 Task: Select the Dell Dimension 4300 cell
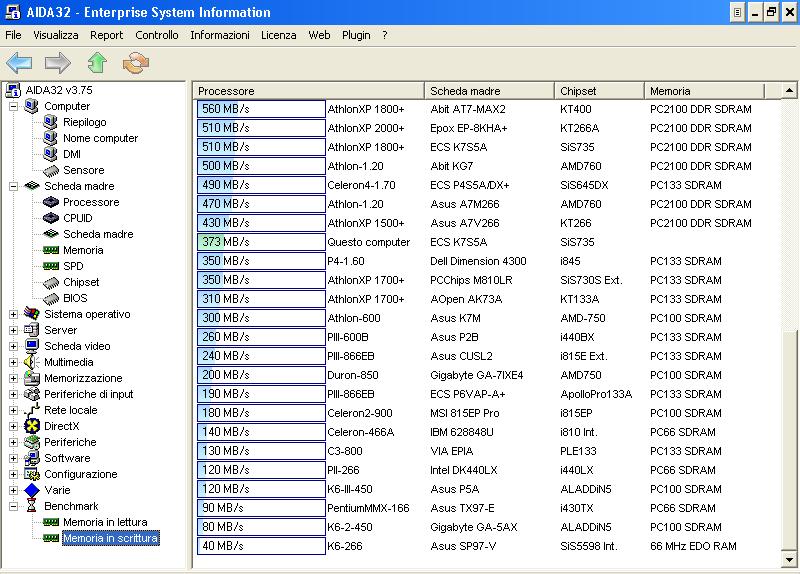478,261
